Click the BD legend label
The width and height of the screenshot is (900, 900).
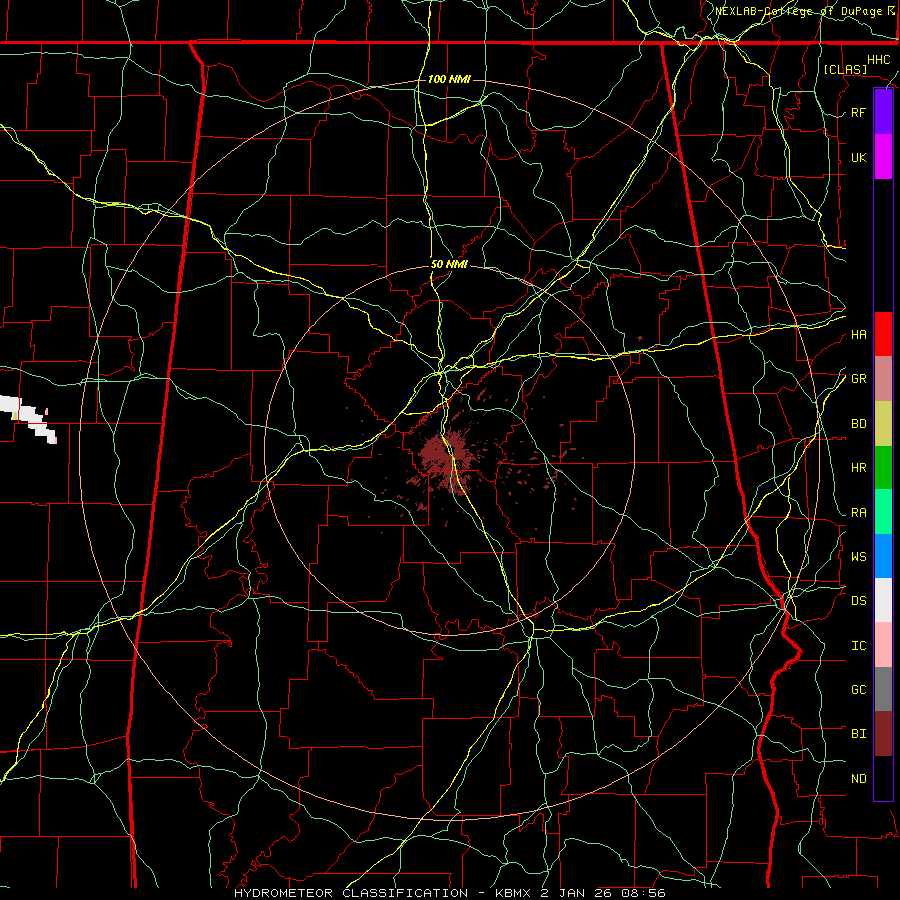click(x=858, y=424)
